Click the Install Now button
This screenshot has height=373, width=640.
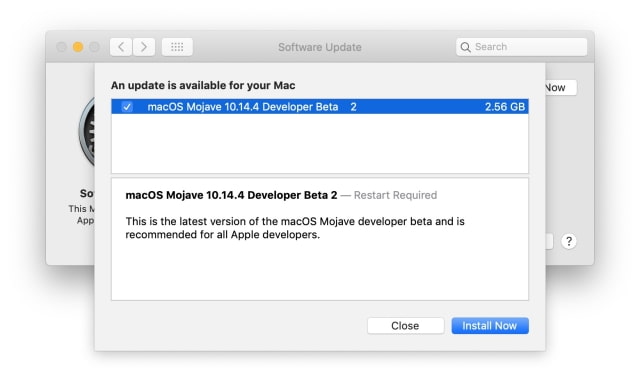pyautogui.click(x=490, y=326)
